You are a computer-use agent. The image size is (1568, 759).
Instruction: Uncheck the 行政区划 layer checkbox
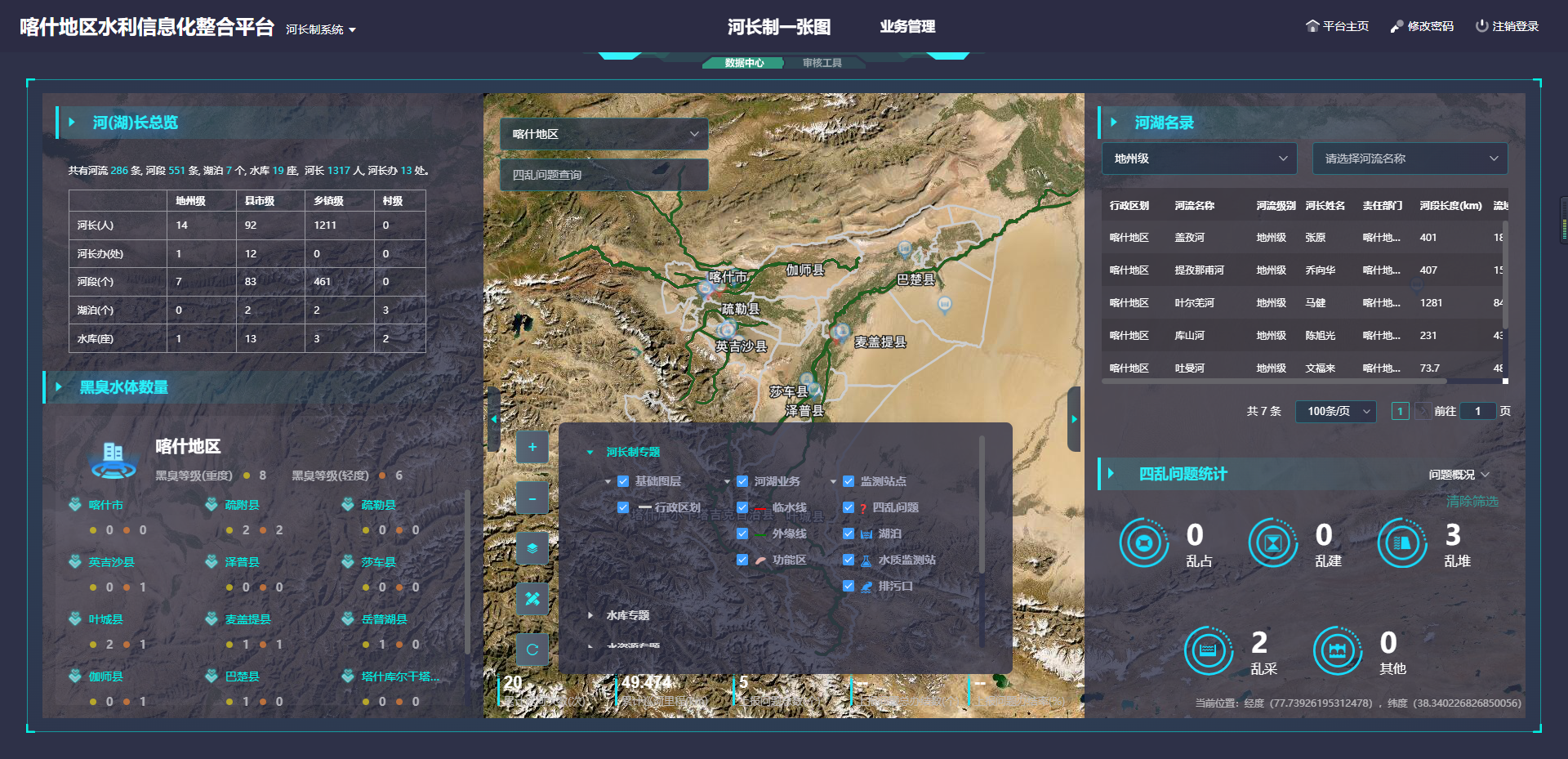coord(623,507)
